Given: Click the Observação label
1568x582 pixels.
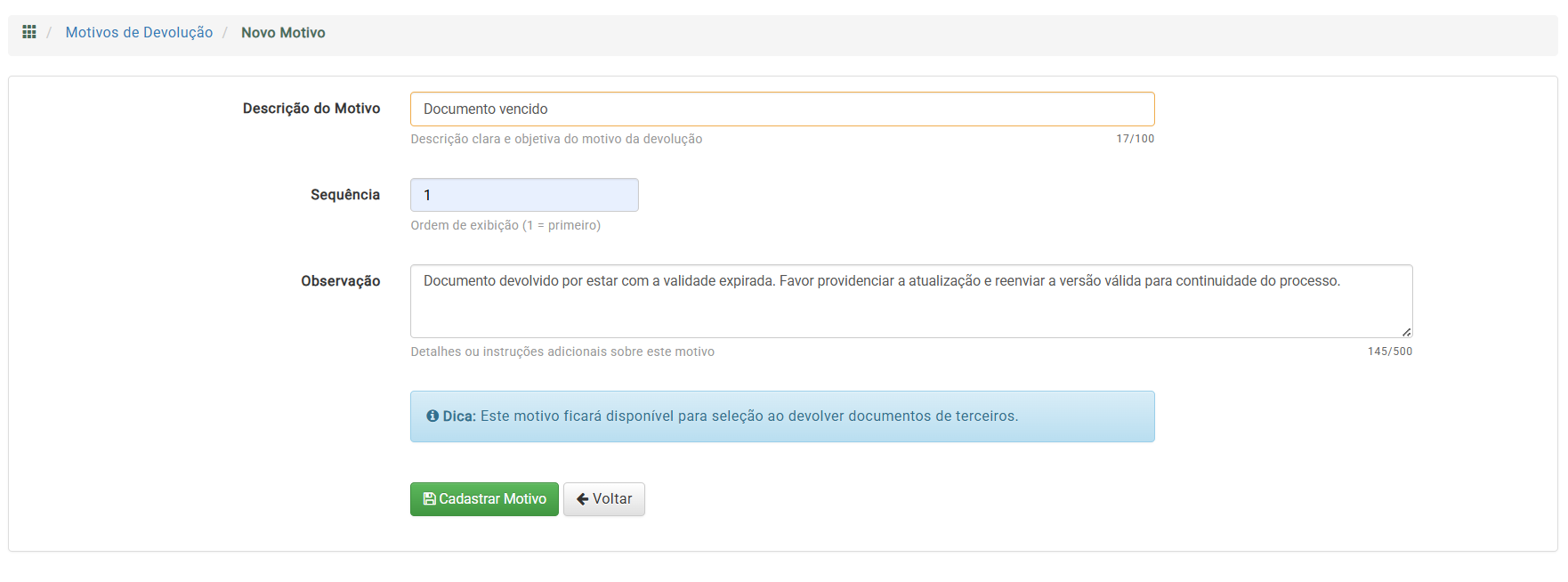Looking at the screenshot, I should click(x=341, y=281).
